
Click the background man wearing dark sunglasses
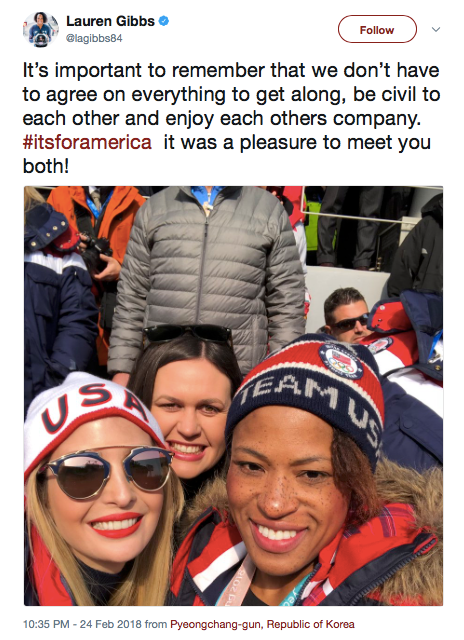click(347, 314)
